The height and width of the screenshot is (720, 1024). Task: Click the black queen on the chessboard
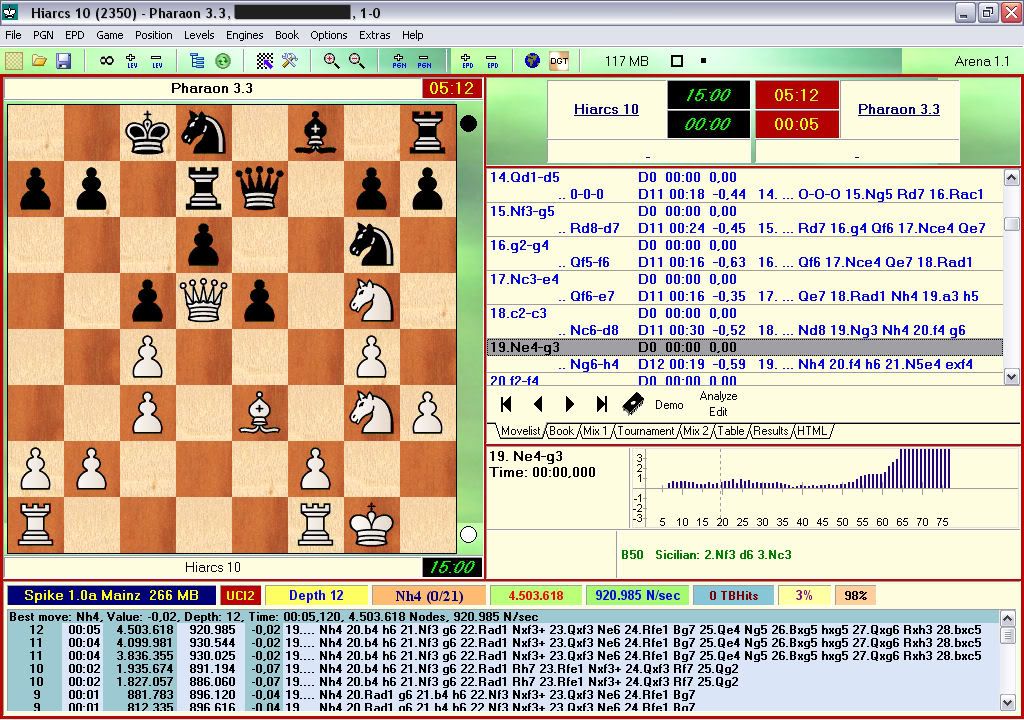point(260,188)
